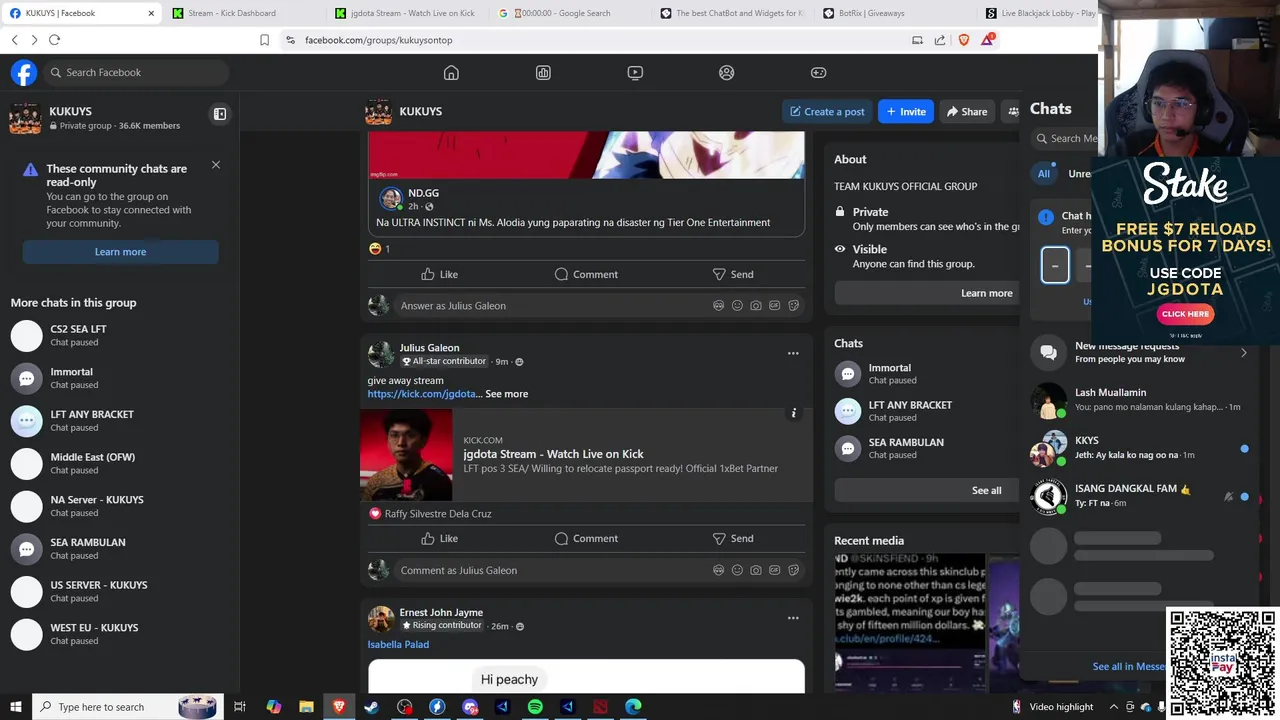Open the Facebook Home icon
Viewport: 1280px width, 720px height.
[x=451, y=72]
